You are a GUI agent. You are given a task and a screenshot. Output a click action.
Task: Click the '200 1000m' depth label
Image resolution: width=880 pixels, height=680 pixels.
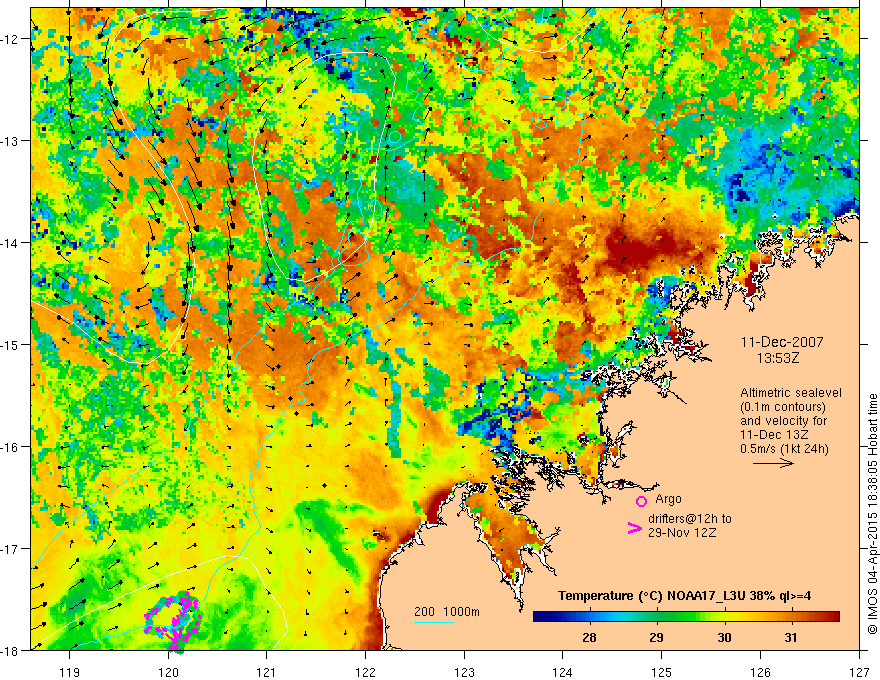447,612
